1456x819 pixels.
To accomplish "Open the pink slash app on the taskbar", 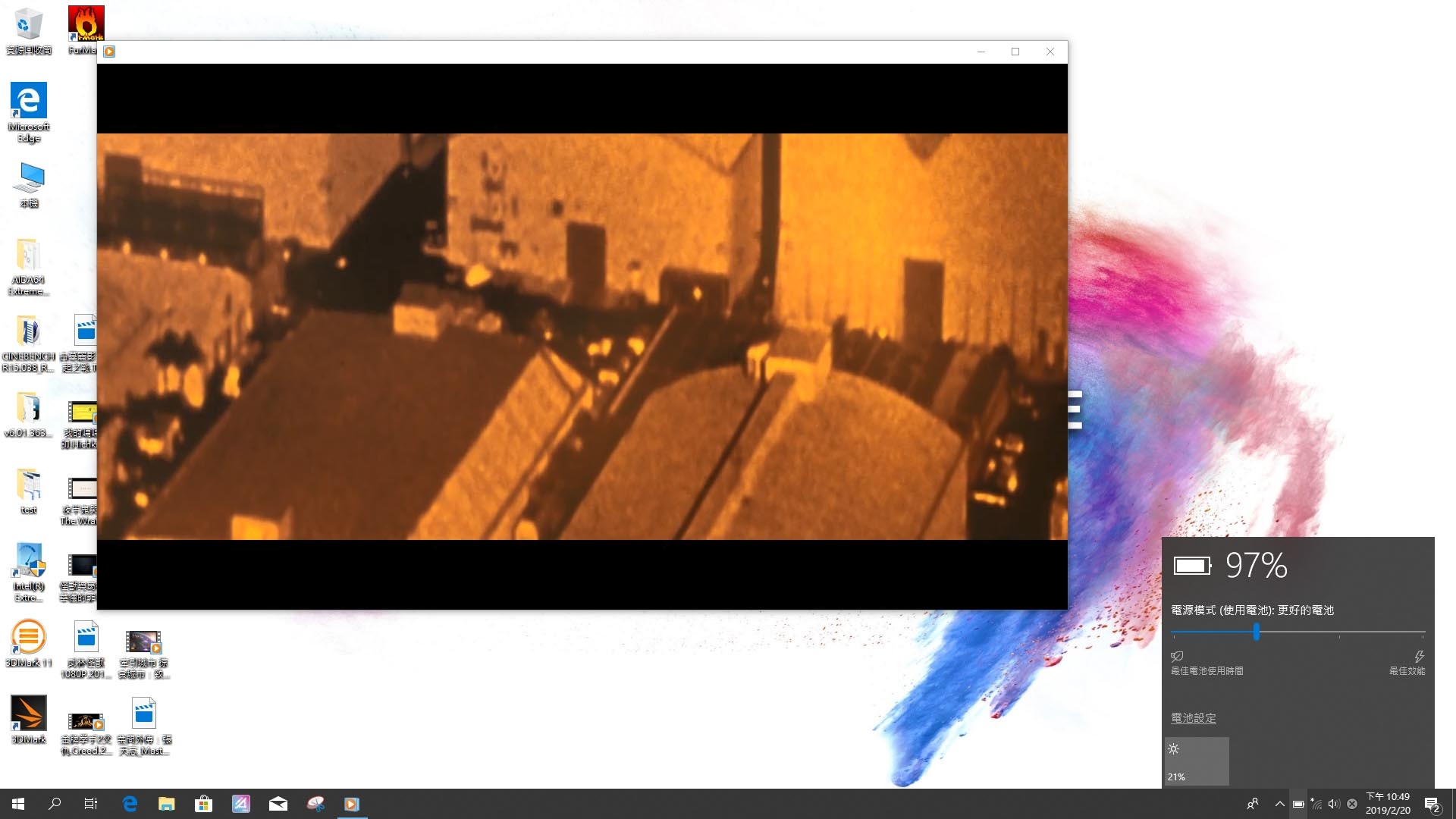I will [x=240, y=804].
